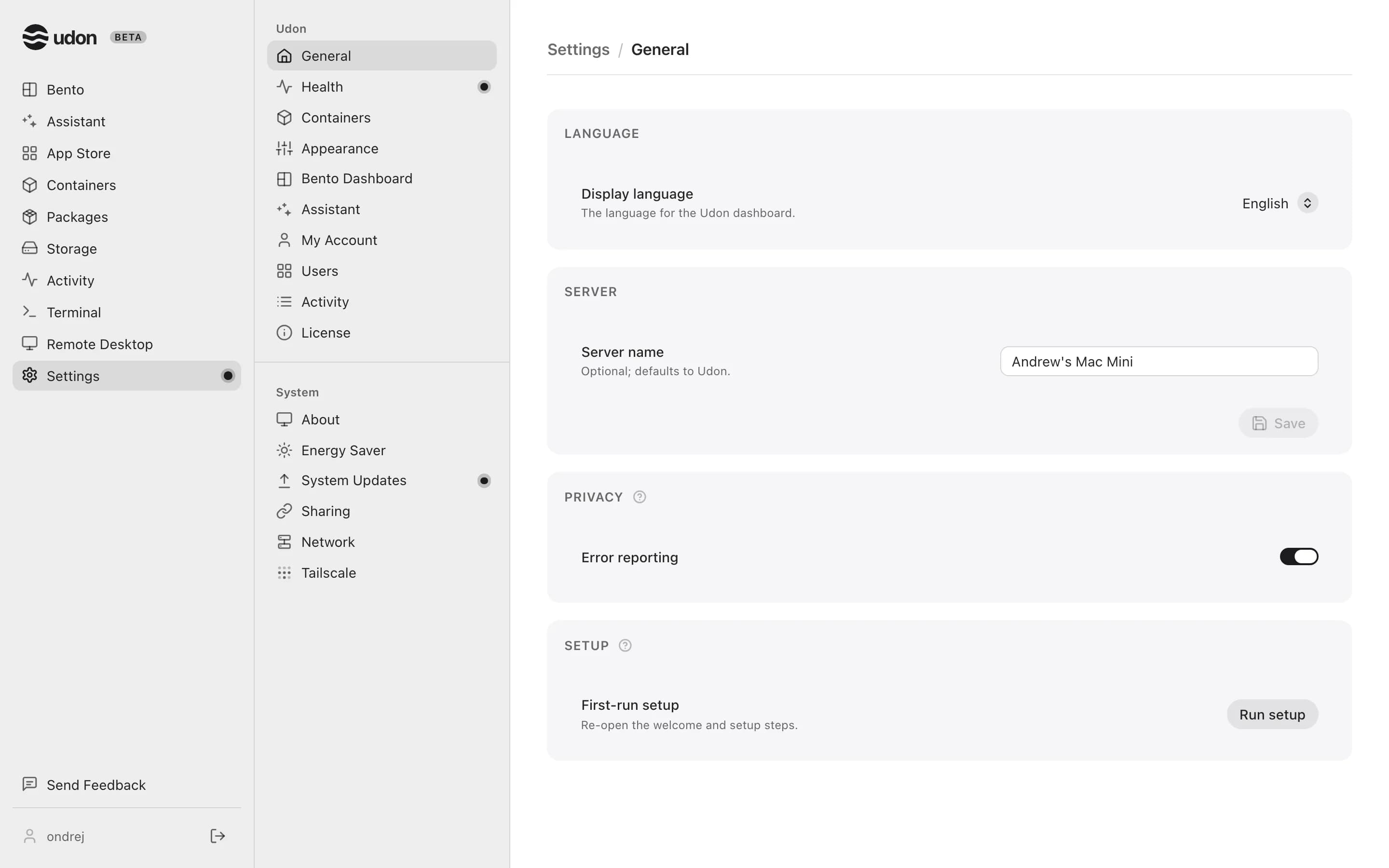1389x868 pixels.
Task: Click the Save button for server name
Action: click(1278, 423)
